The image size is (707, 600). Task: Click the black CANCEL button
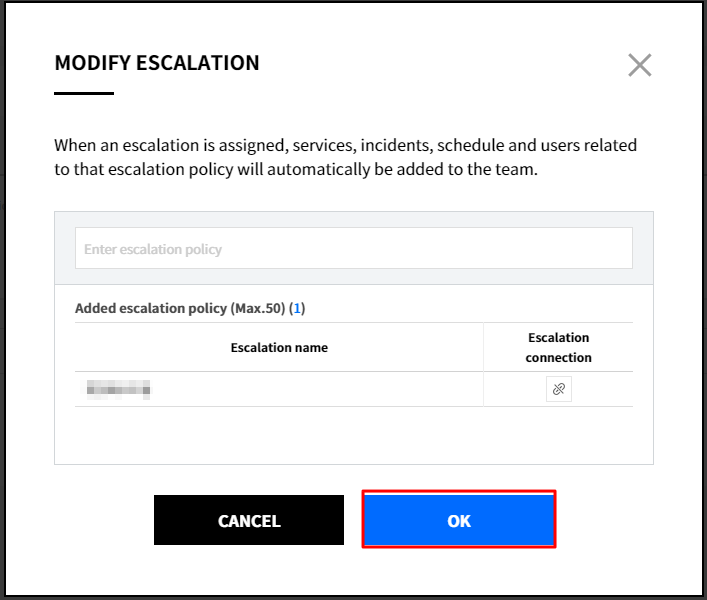tap(249, 520)
